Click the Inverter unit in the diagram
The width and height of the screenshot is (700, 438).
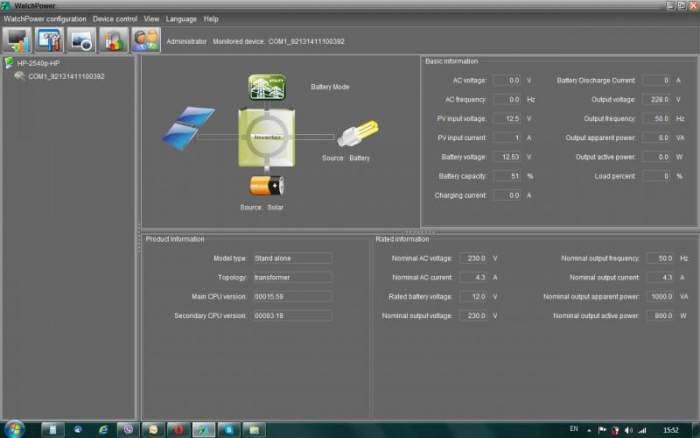[267, 138]
